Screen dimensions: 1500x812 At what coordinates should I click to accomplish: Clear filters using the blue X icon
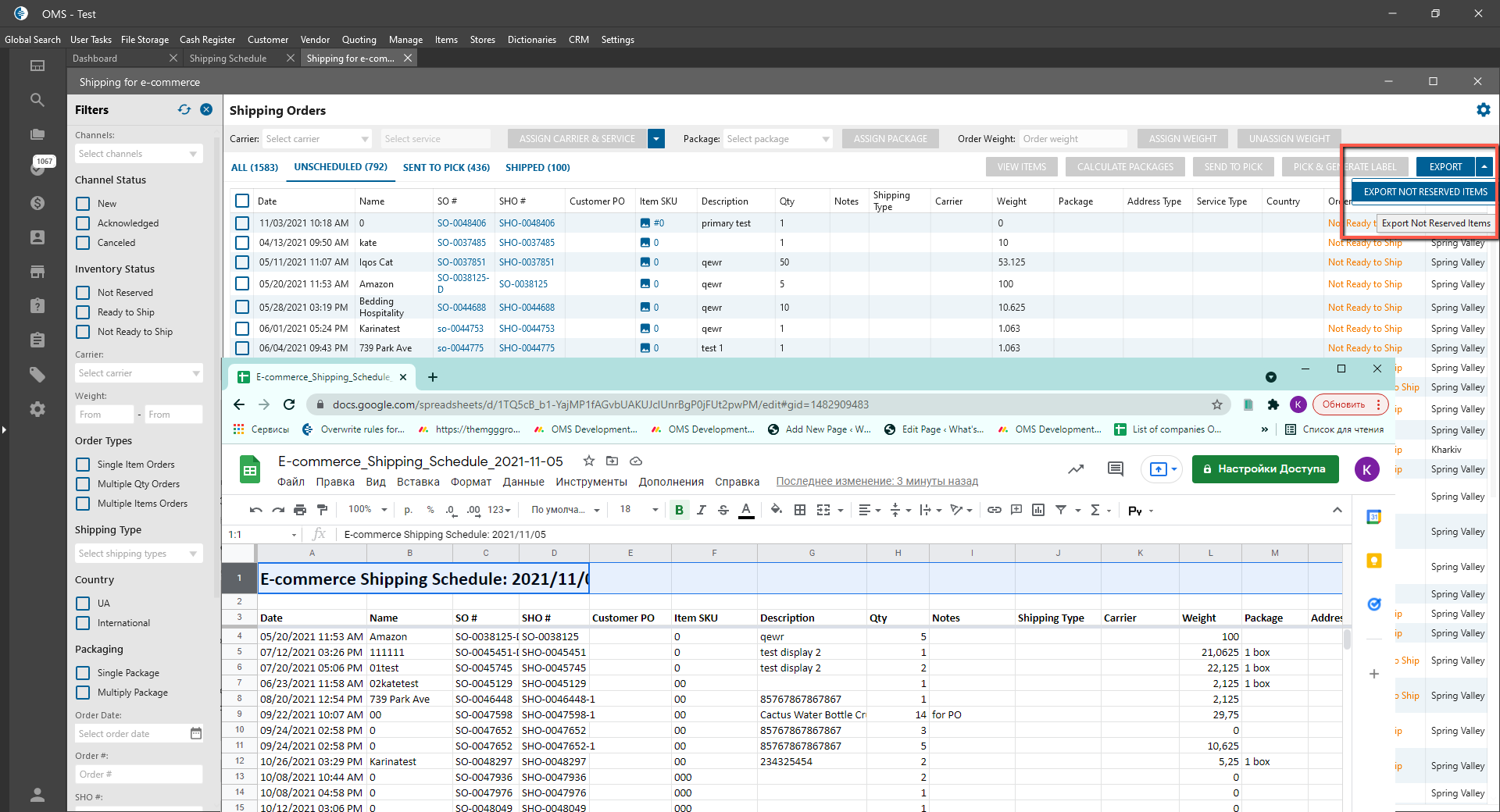(206, 110)
